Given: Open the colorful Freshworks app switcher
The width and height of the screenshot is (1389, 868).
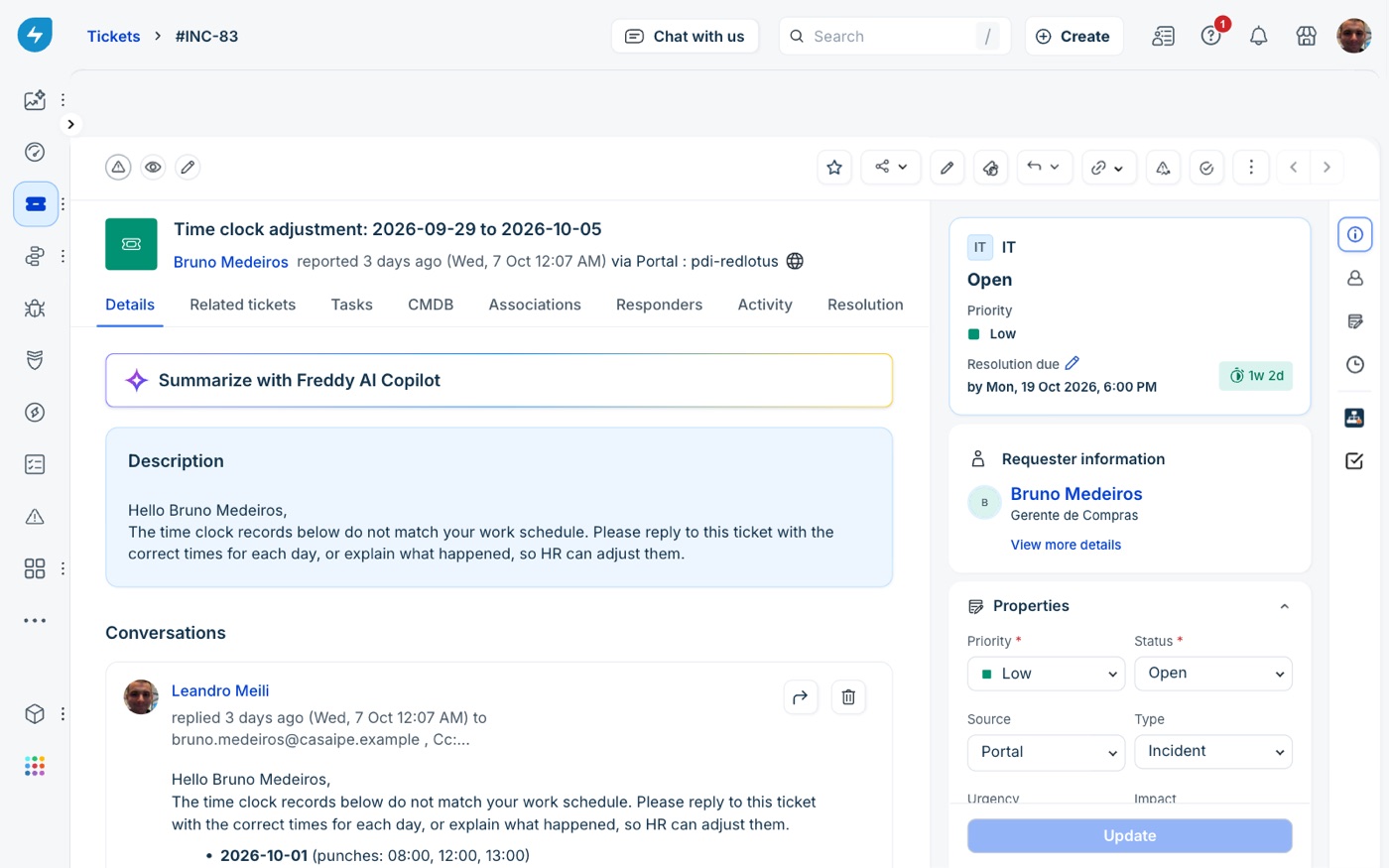Looking at the screenshot, I should pyautogui.click(x=35, y=766).
